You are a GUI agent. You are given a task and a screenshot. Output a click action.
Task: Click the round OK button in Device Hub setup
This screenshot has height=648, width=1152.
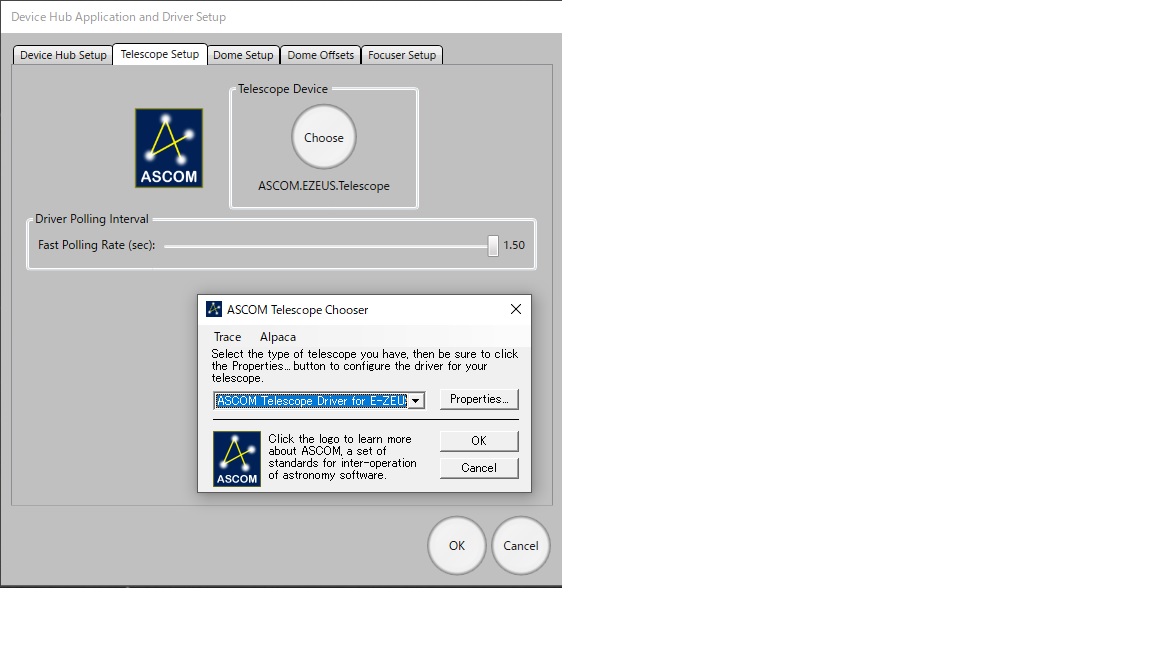pos(457,545)
